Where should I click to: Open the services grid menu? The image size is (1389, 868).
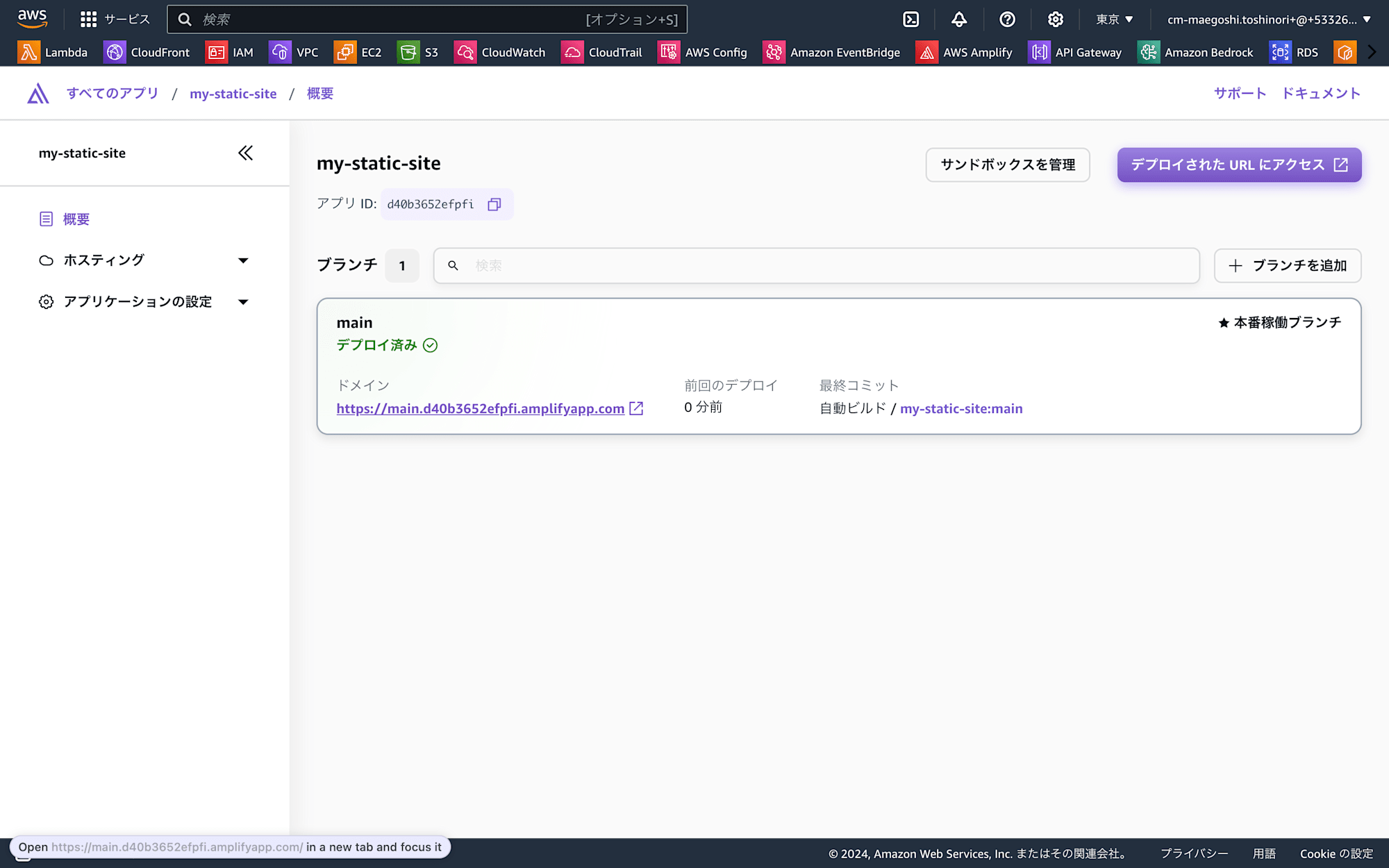(115, 19)
